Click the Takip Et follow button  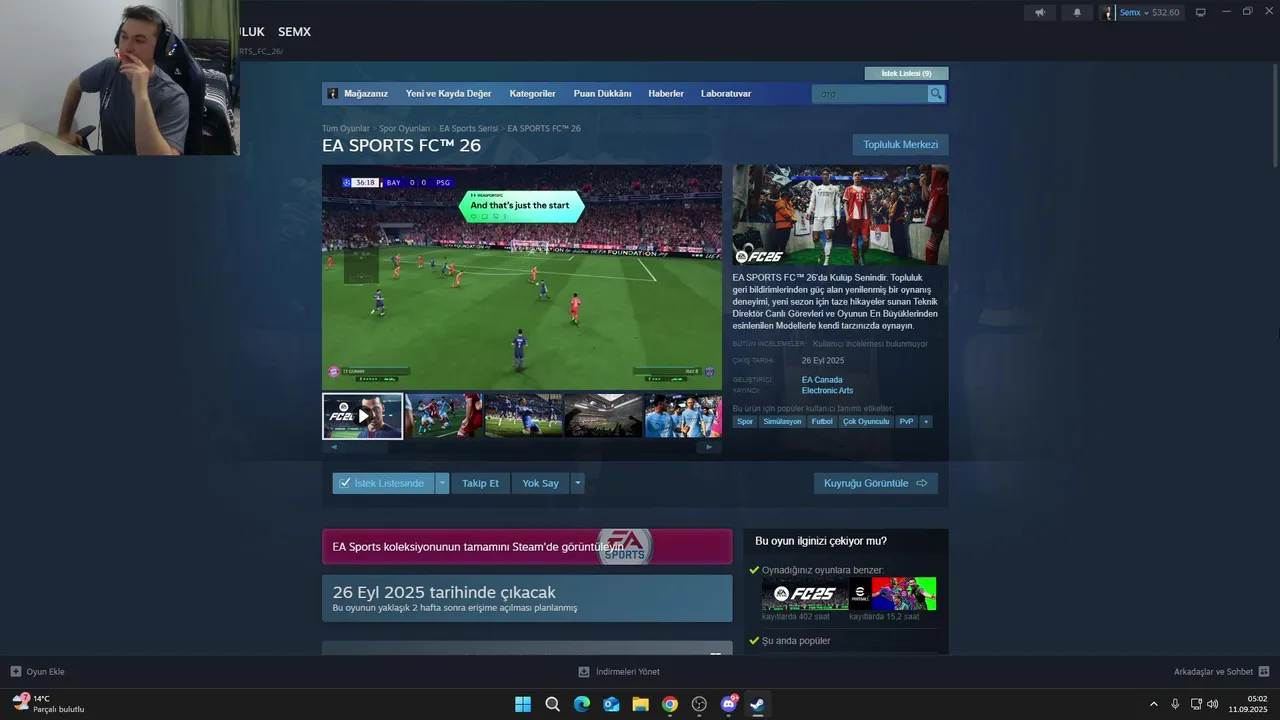pyautogui.click(x=480, y=483)
